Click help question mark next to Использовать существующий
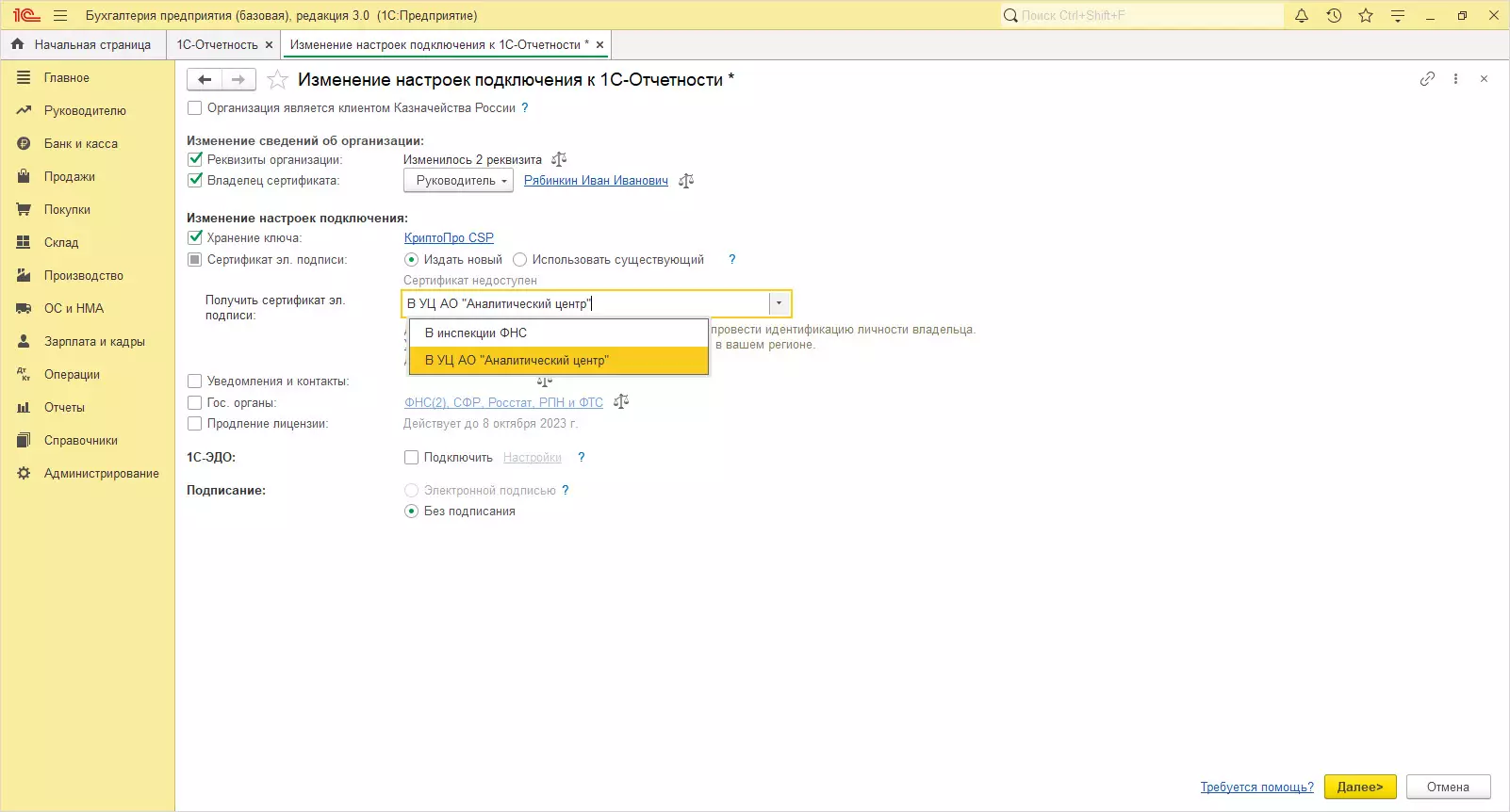The image size is (1510, 812). click(731, 260)
